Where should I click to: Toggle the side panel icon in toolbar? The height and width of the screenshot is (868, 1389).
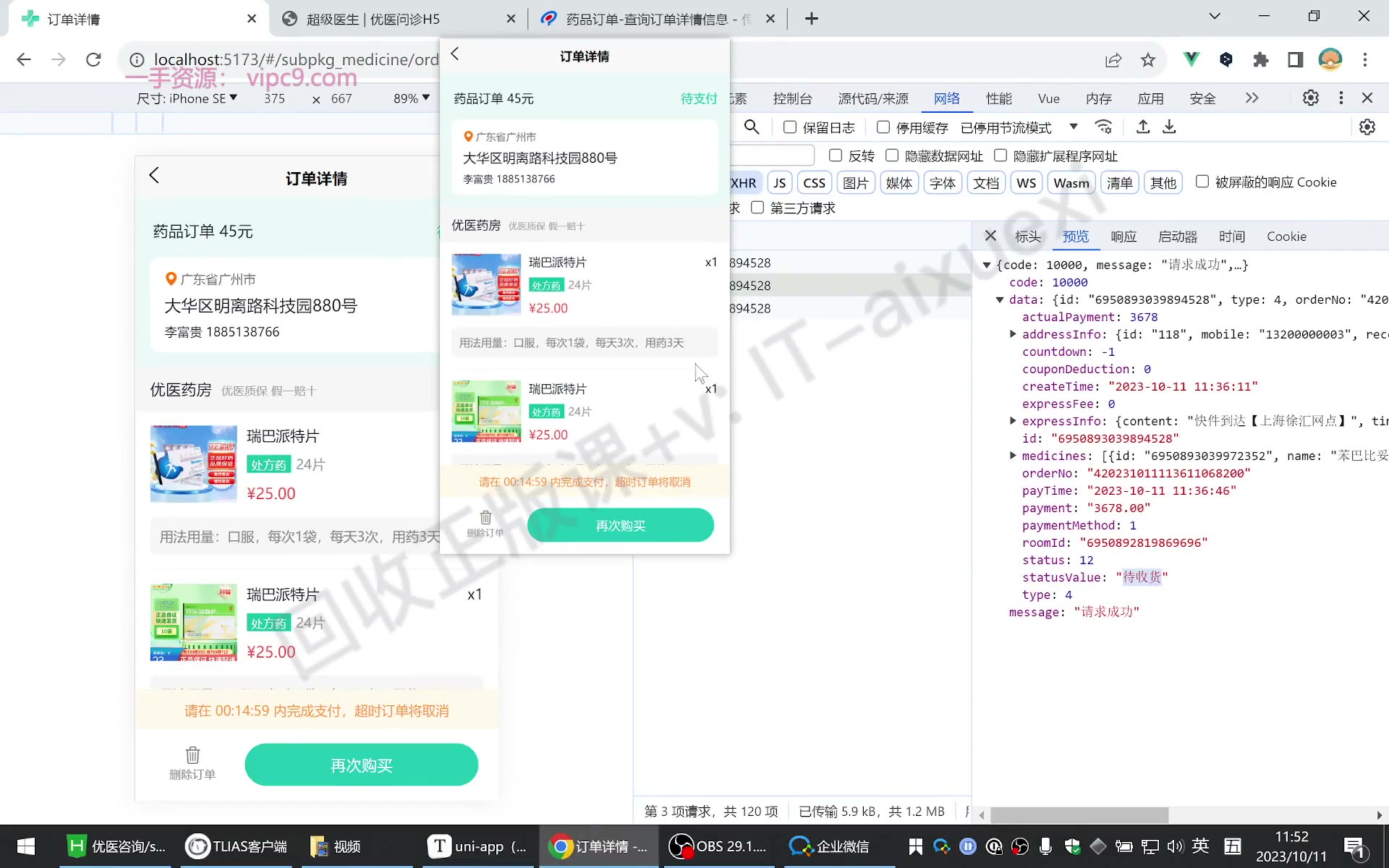point(1296,60)
